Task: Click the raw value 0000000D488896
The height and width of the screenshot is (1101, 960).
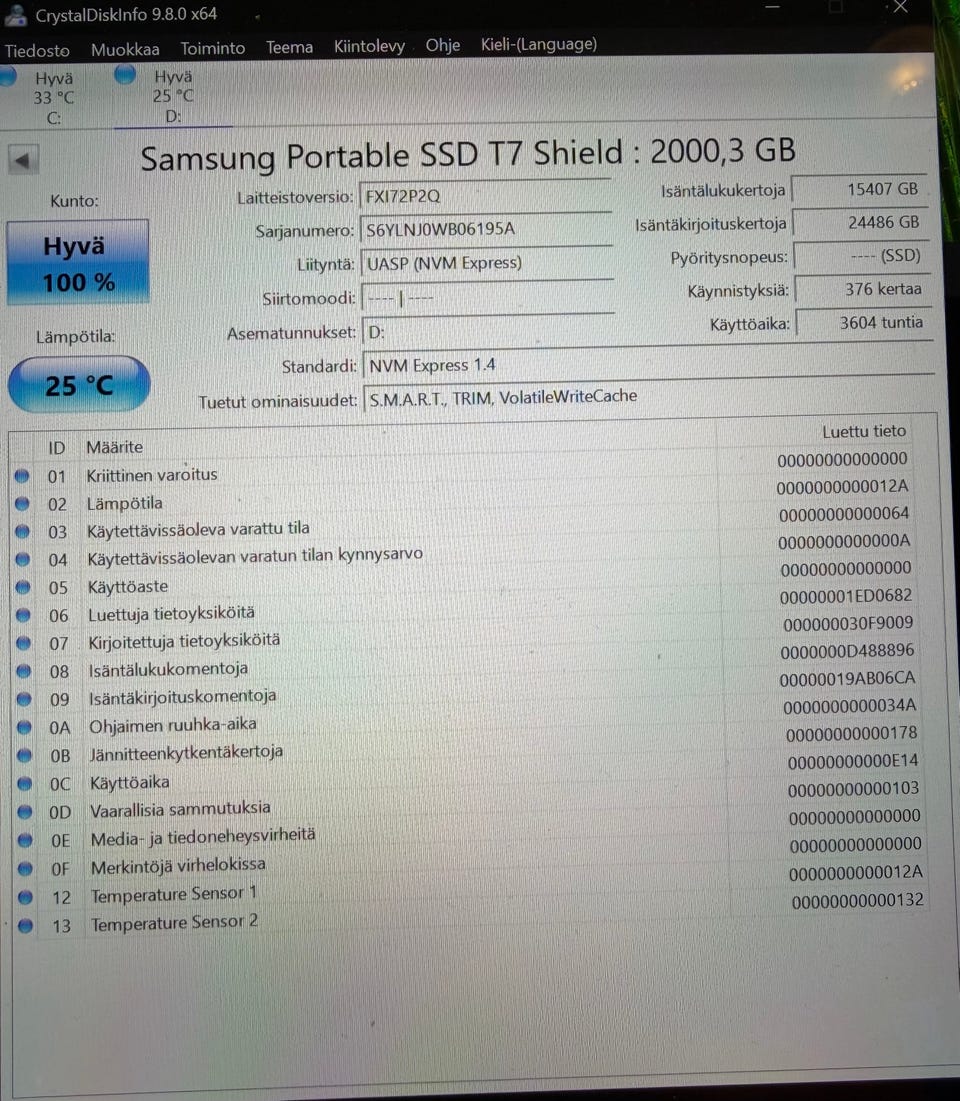Action: point(847,652)
